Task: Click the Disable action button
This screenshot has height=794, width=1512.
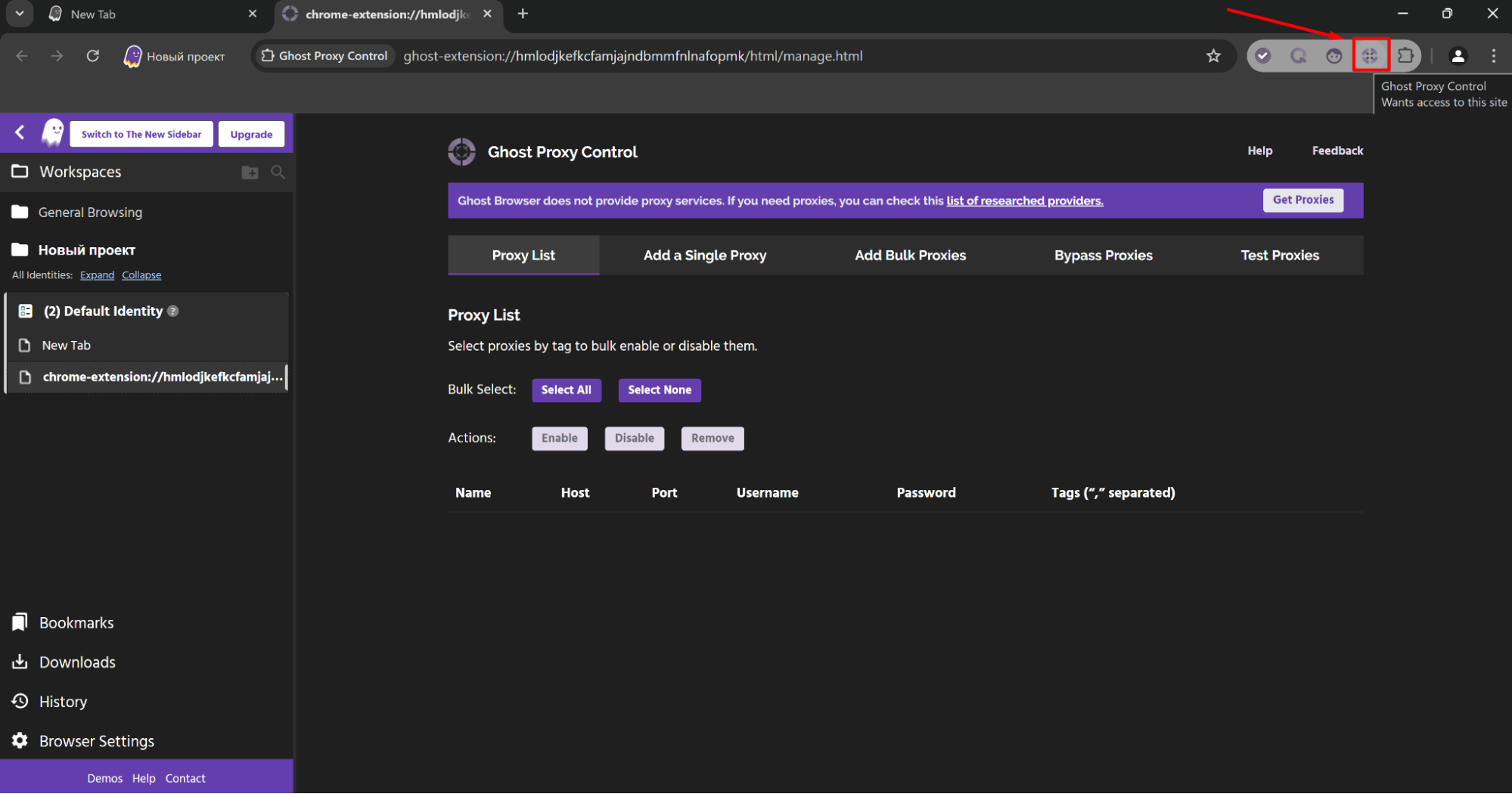Action: (x=634, y=439)
